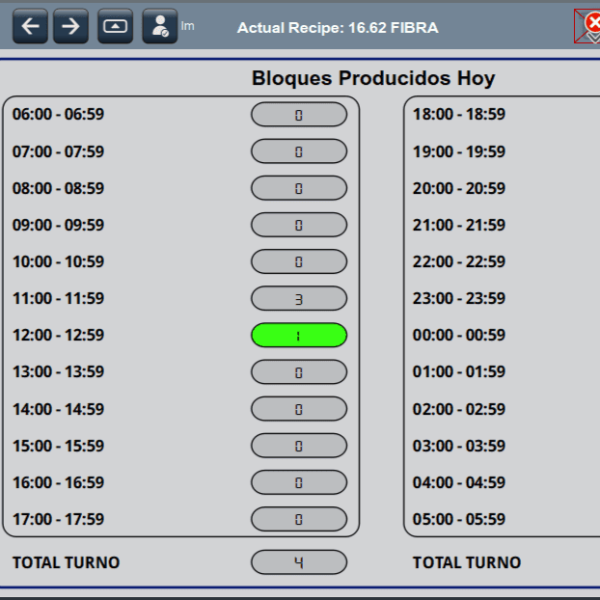Click the 18:00 - 18:59 label

459,114
